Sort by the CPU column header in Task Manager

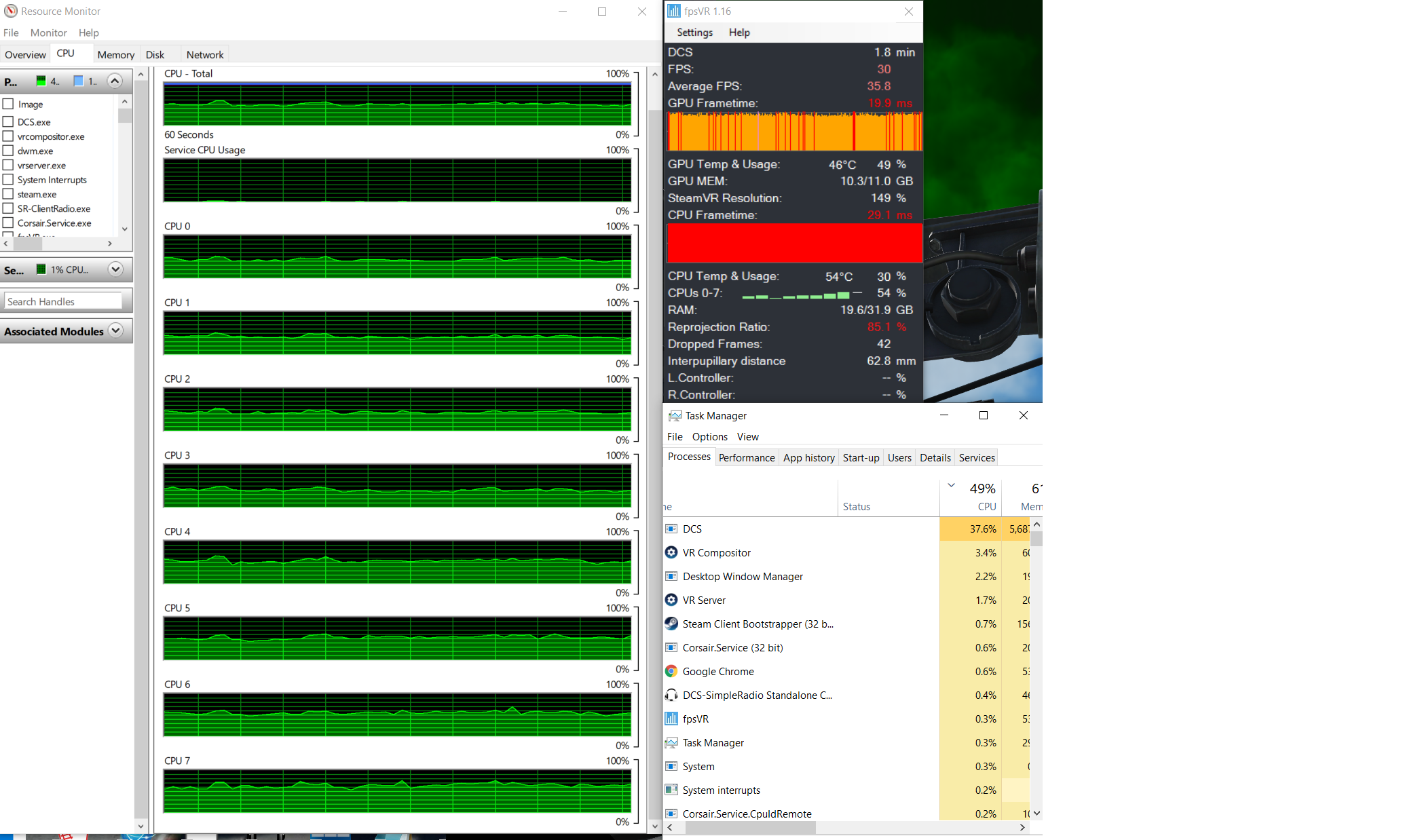pyautogui.click(x=971, y=497)
